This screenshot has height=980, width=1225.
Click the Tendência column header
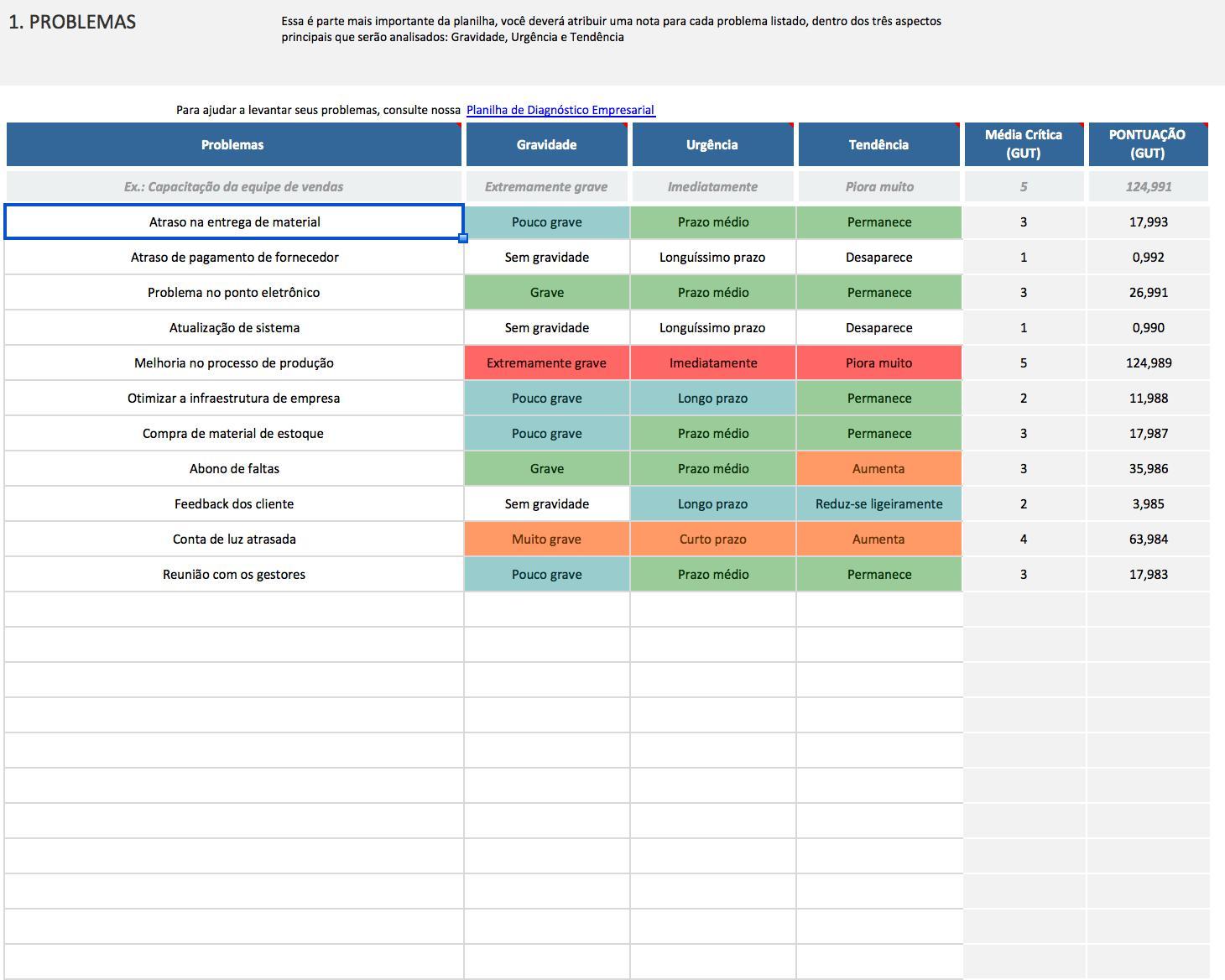click(x=878, y=144)
